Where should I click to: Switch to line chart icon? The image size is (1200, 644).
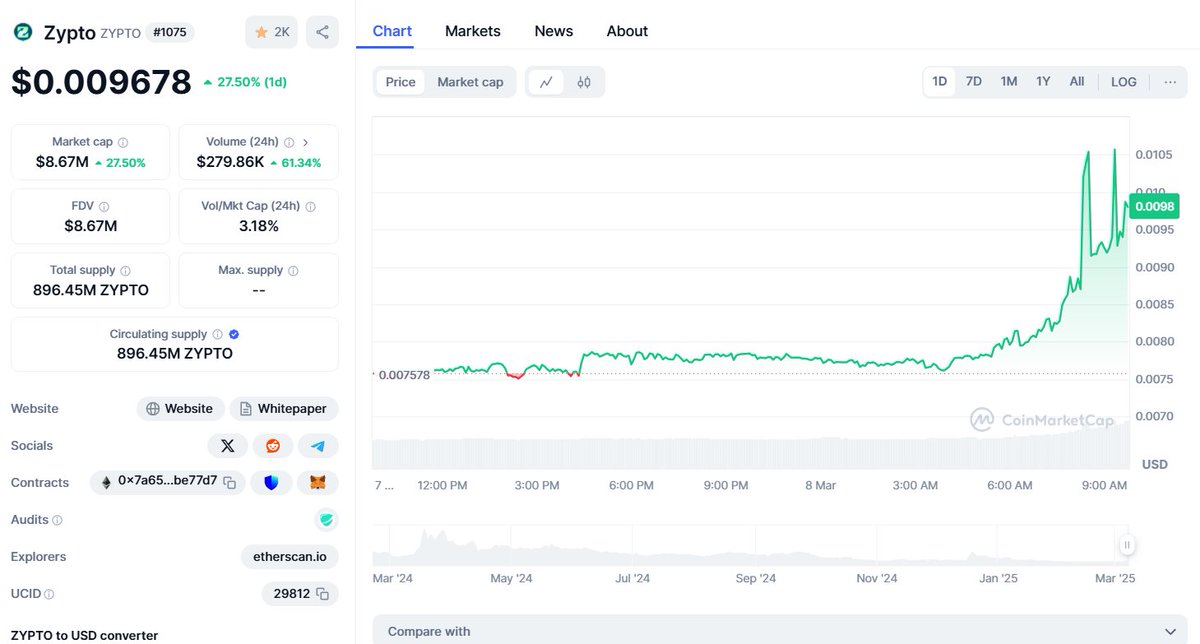(546, 82)
